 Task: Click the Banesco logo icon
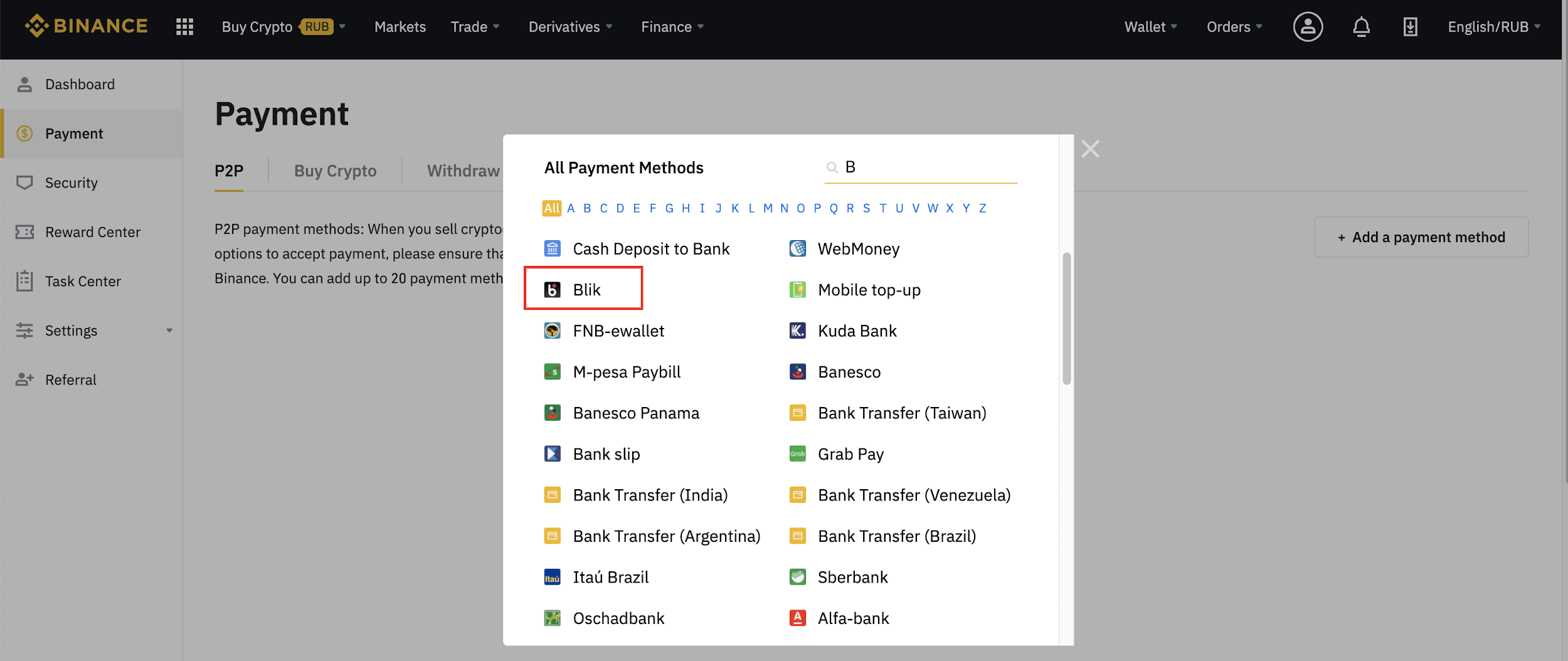[x=797, y=372]
